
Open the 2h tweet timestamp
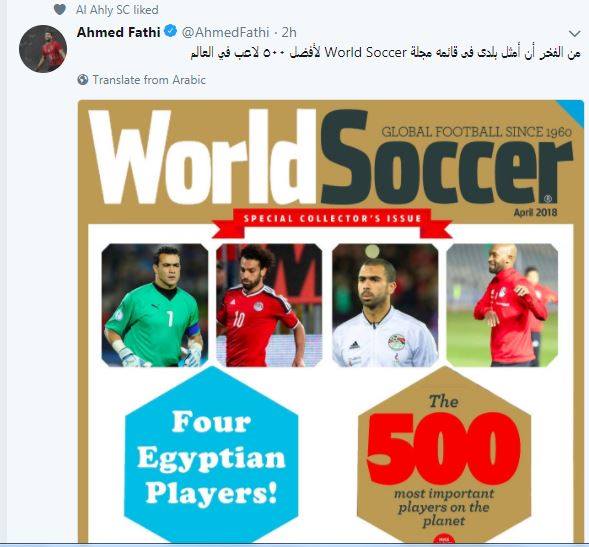coord(289,32)
